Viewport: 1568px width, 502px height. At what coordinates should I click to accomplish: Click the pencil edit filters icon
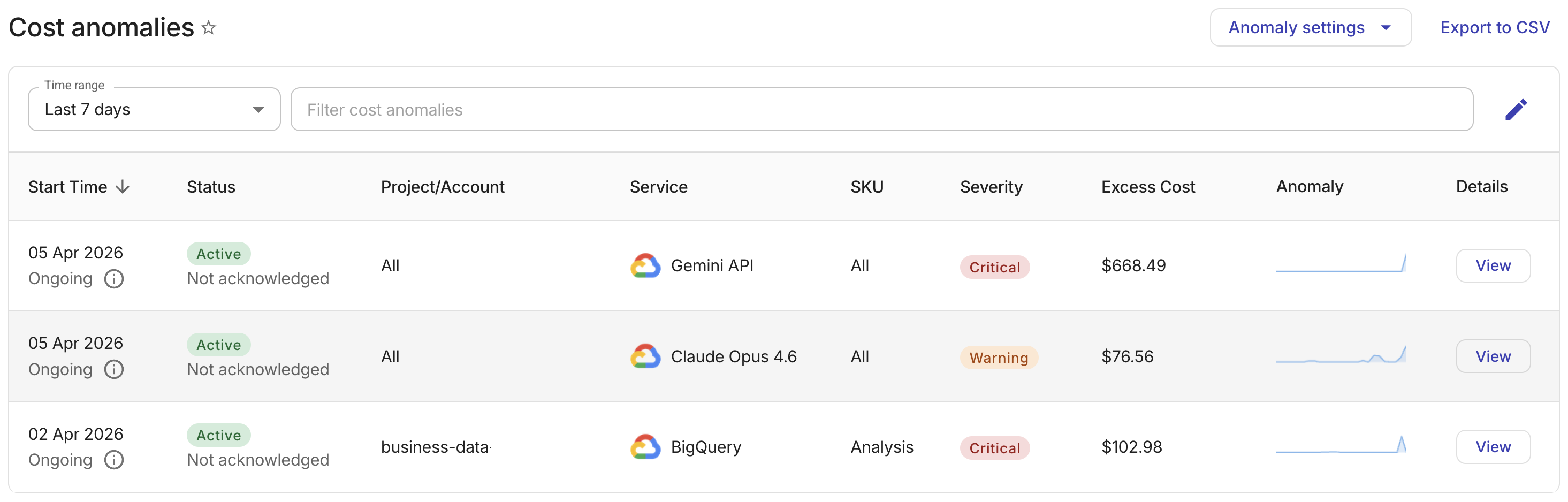[x=1516, y=110]
